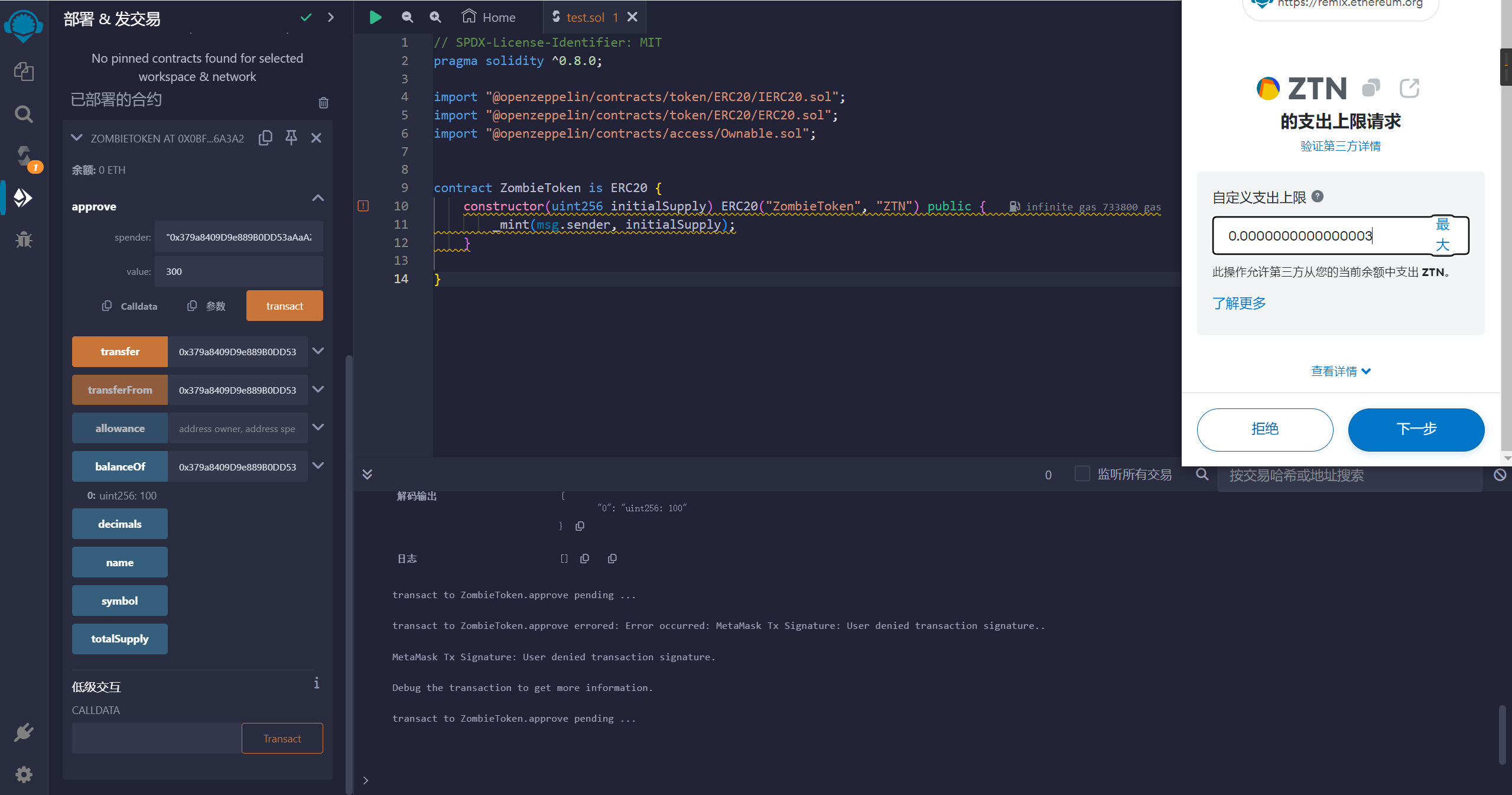Pin the ZombieToken deployed contract
This screenshot has height=795, width=1512.
tap(291, 138)
